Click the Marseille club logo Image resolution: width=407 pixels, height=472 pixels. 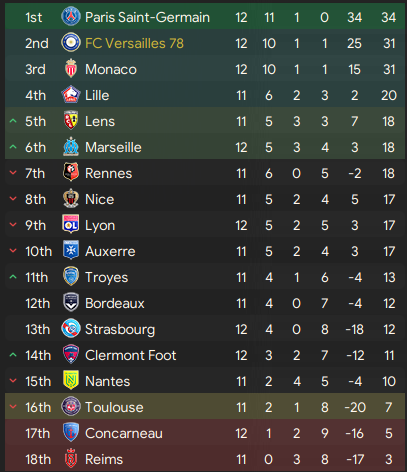pos(71,147)
